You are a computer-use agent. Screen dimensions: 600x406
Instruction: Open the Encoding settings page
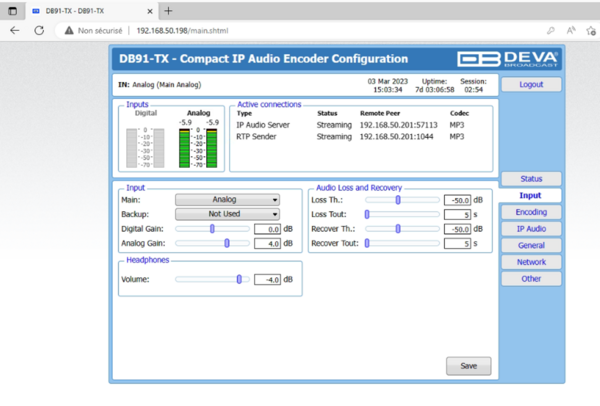pos(531,212)
